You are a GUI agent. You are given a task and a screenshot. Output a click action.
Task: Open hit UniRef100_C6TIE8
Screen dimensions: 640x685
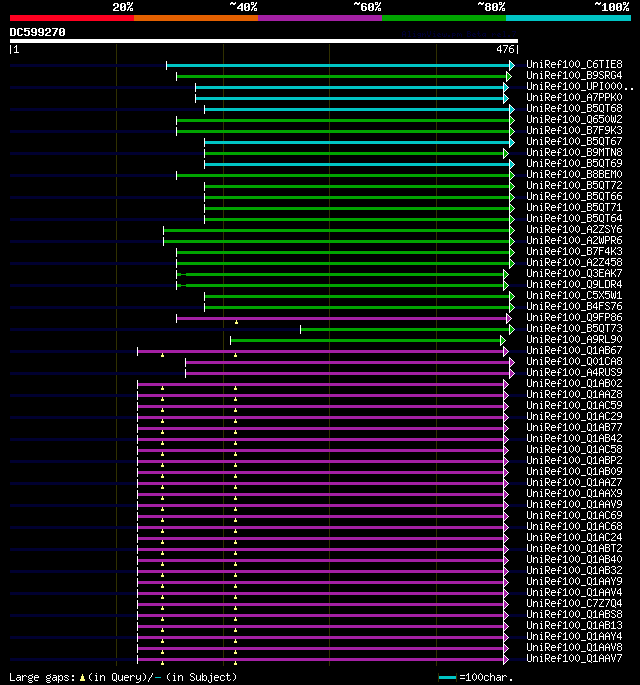click(574, 65)
